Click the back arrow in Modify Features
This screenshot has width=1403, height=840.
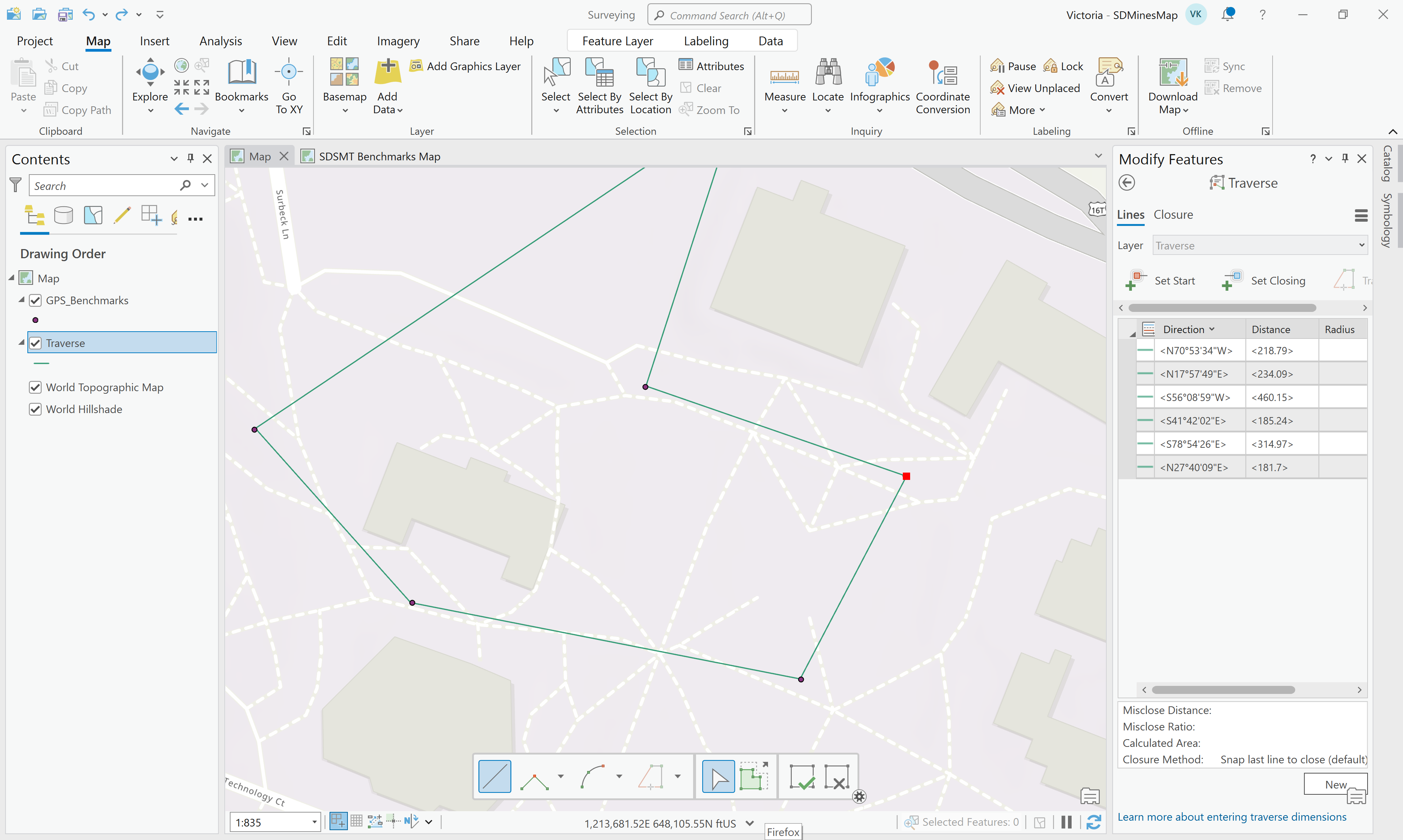click(x=1127, y=183)
